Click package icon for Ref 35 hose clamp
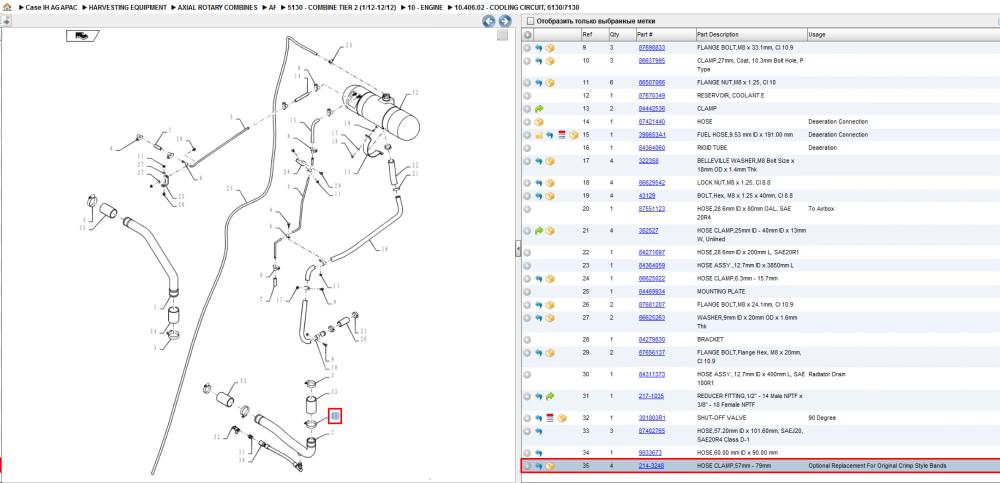This screenshot has height=483, width=1000. coord(550,466)
